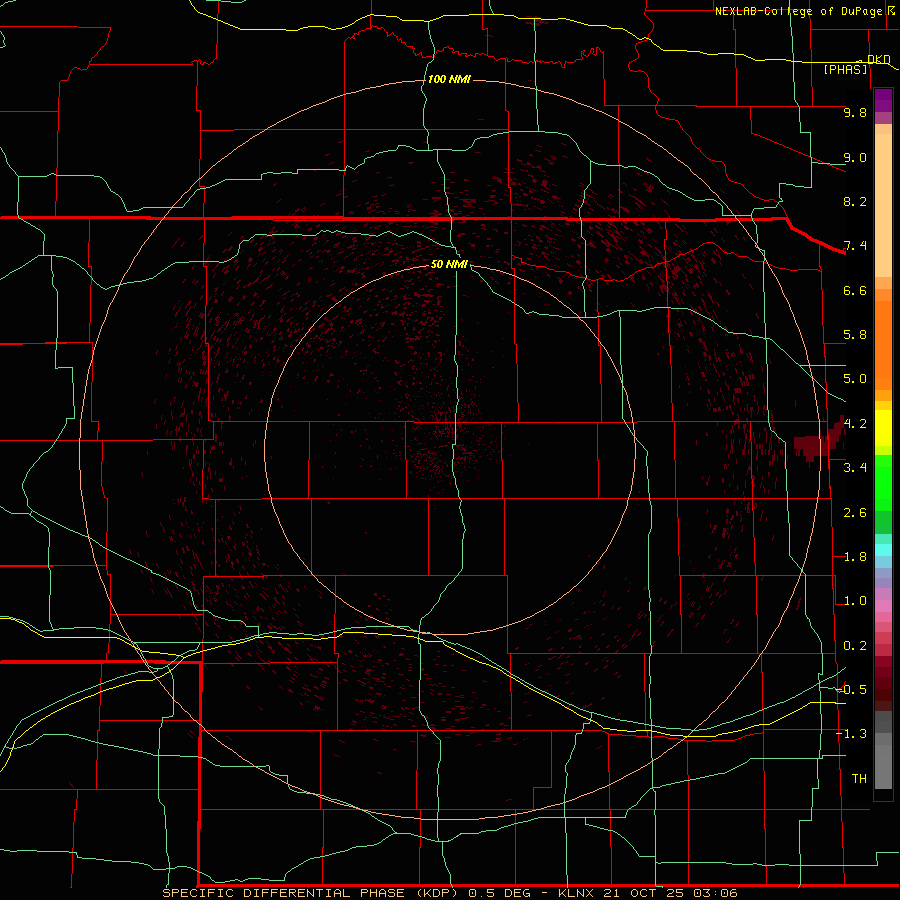This screenshot has height=900, width=900.
Task: Click the 6.6 scale value label
Action: pyautogui.click(x=855, y=290)
